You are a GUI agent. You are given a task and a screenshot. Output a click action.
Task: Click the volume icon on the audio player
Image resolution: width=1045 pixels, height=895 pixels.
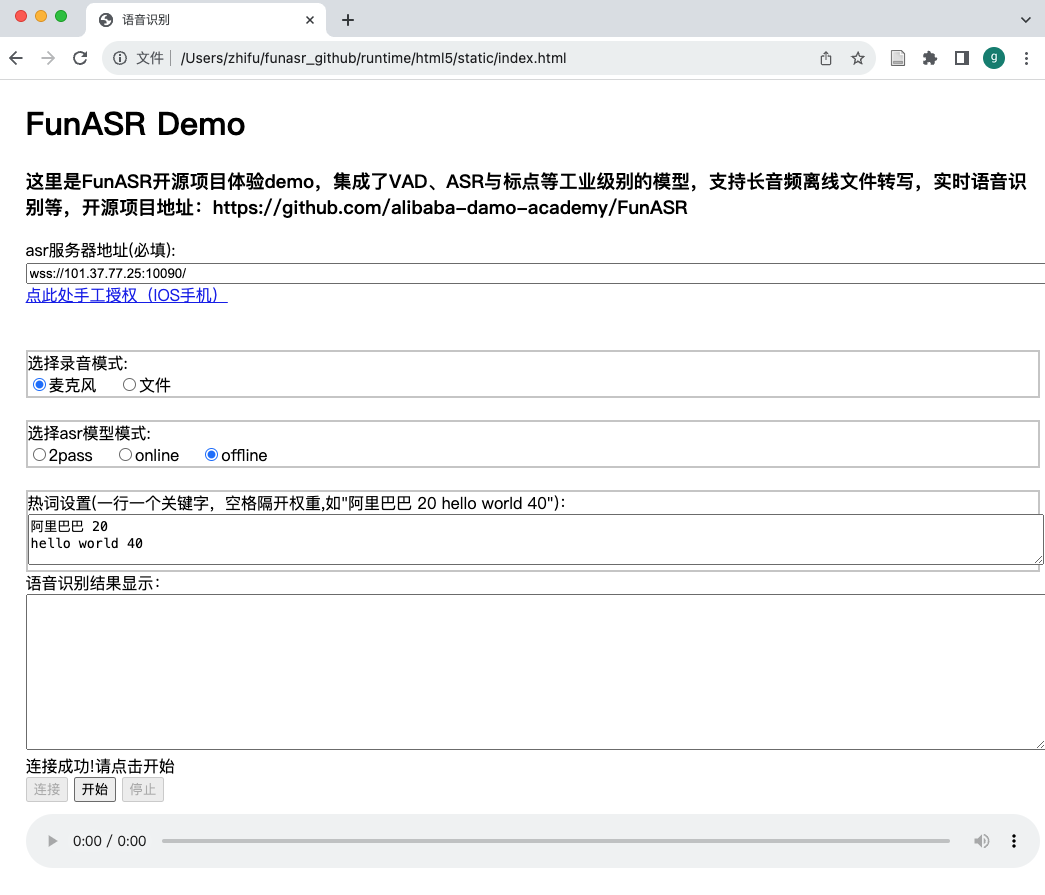point(981,841)
